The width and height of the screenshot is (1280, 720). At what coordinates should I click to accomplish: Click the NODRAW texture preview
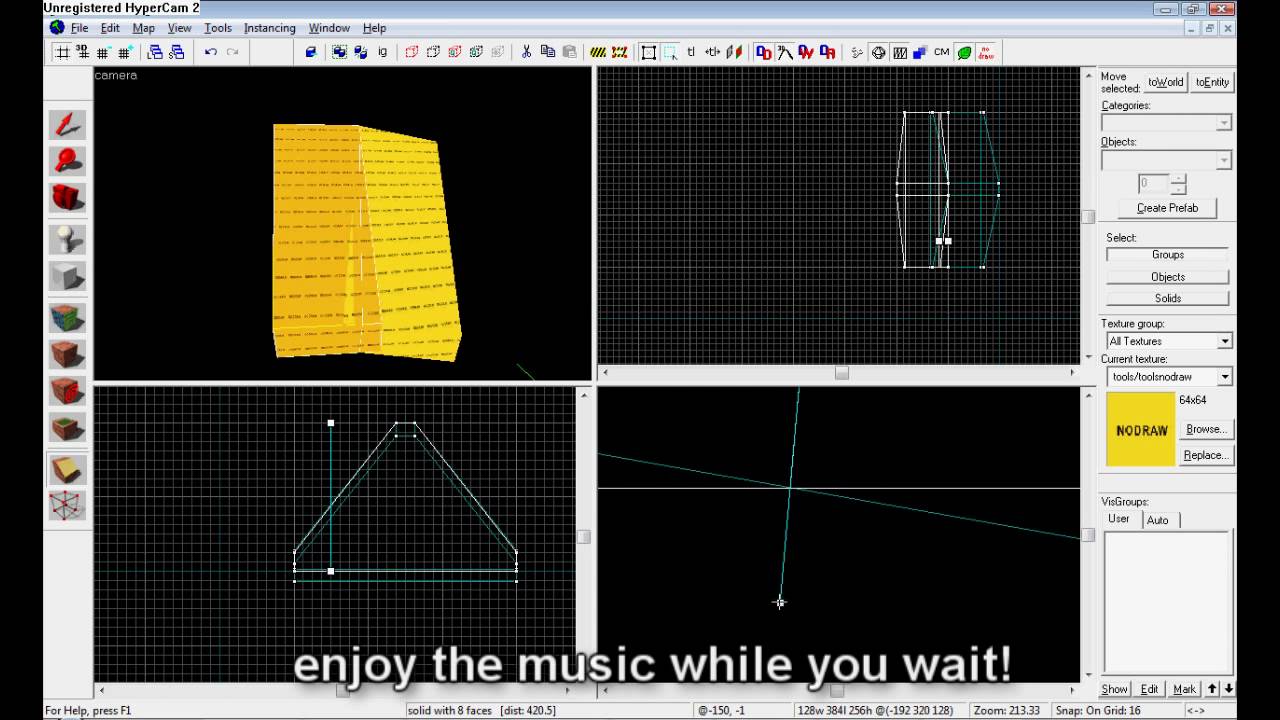pos(1141,429)
